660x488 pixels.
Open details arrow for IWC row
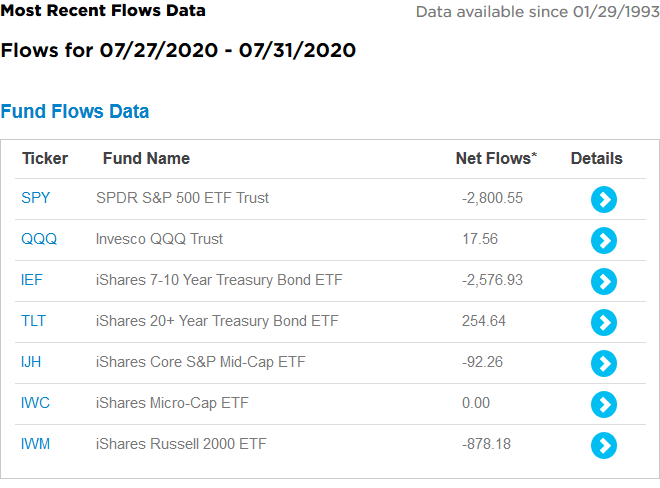(603, 404)
